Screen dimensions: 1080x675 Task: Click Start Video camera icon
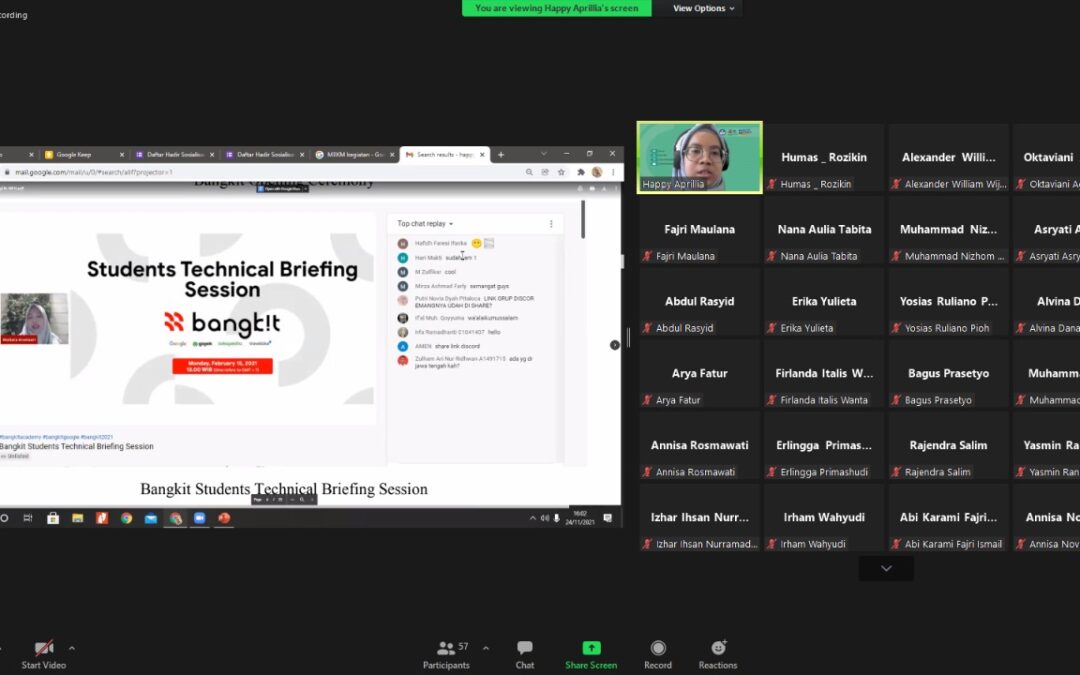click(43, 649)
